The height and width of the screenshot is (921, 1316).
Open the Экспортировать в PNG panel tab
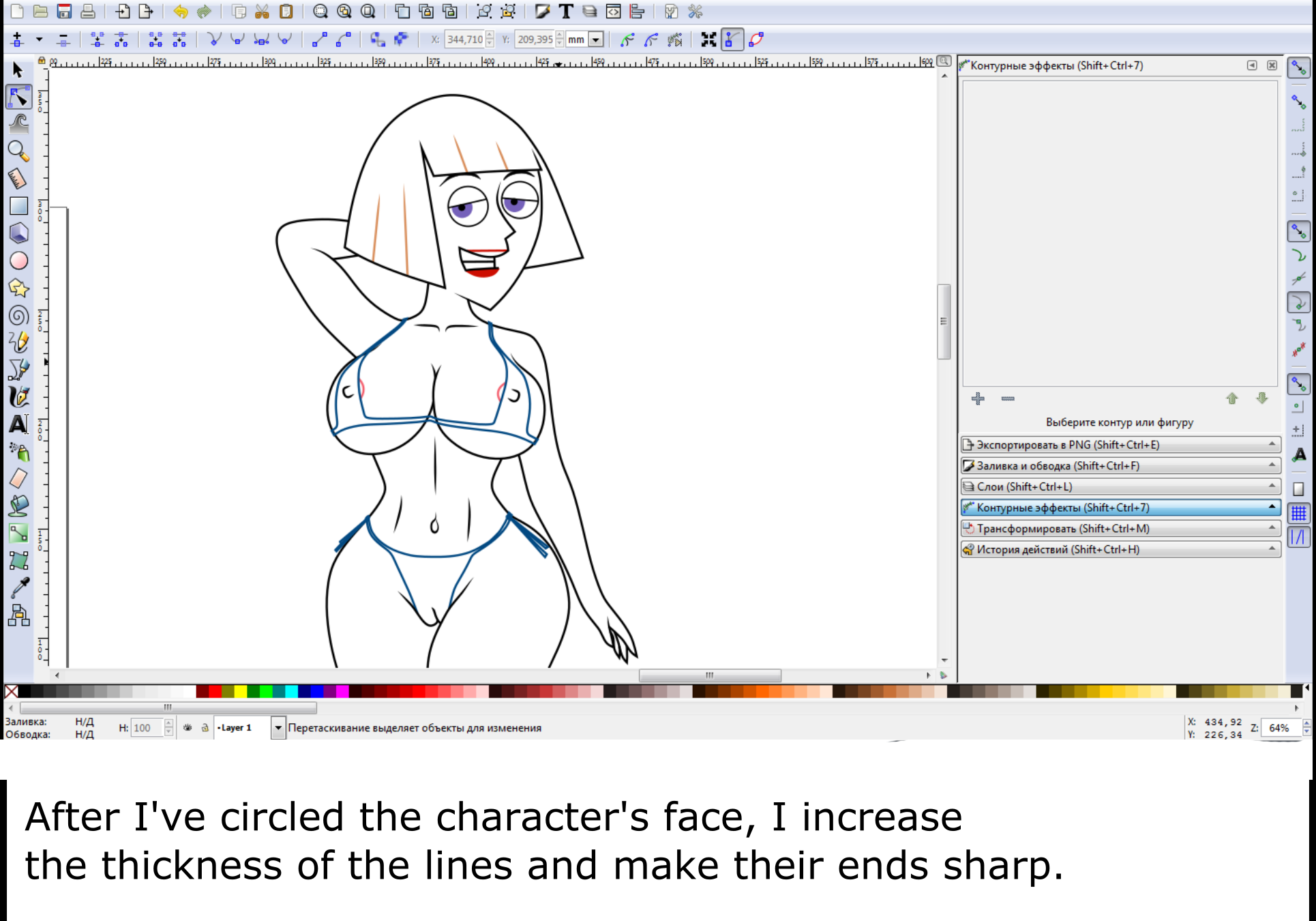point(1120,445)
